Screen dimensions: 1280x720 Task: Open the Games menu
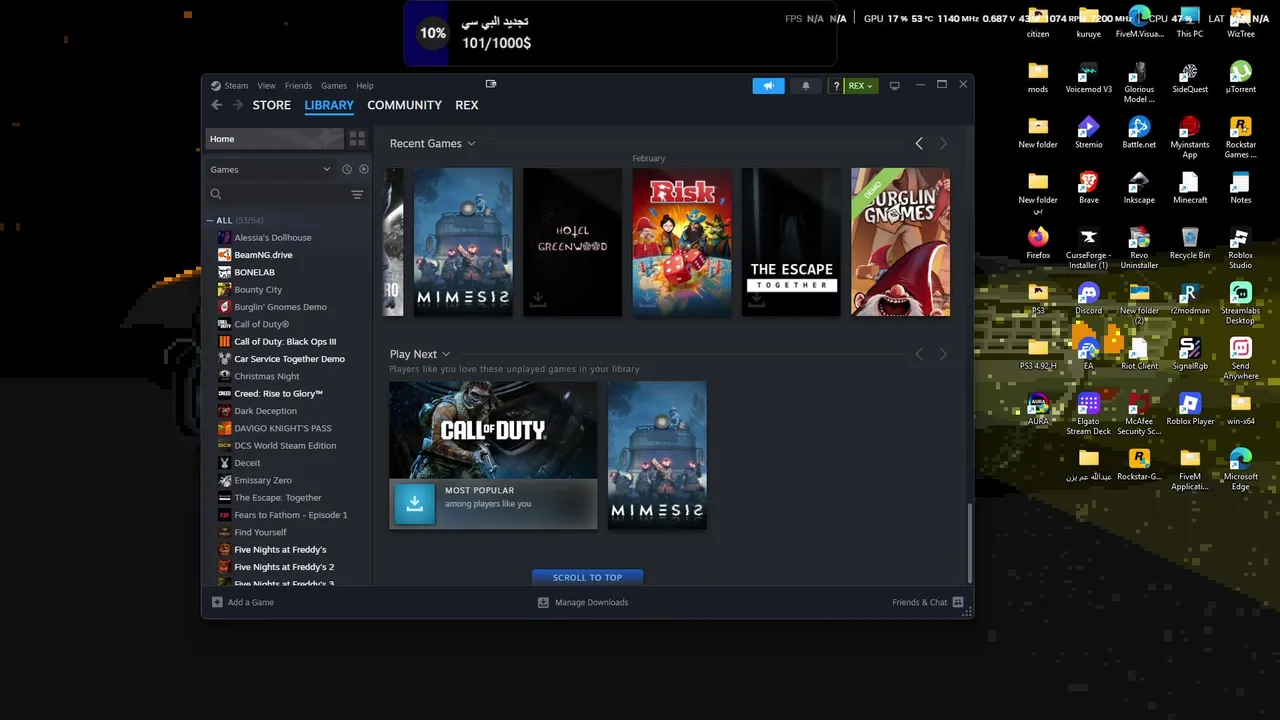334,86
